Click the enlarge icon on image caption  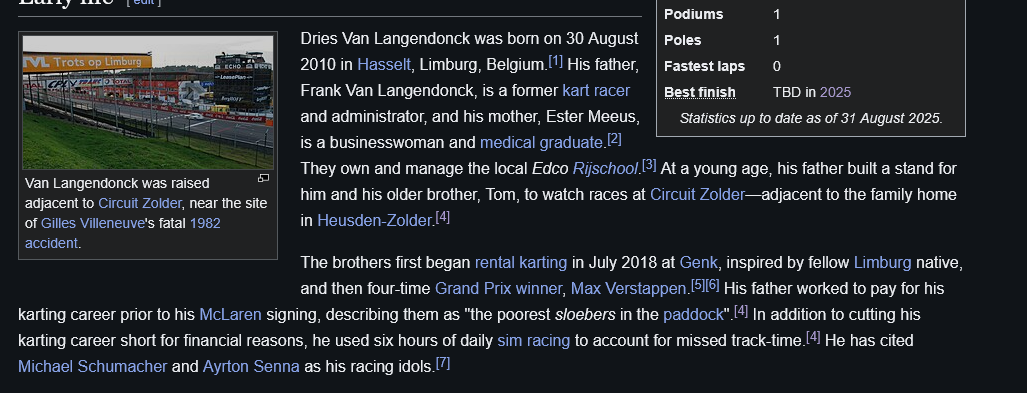point(263,178)
